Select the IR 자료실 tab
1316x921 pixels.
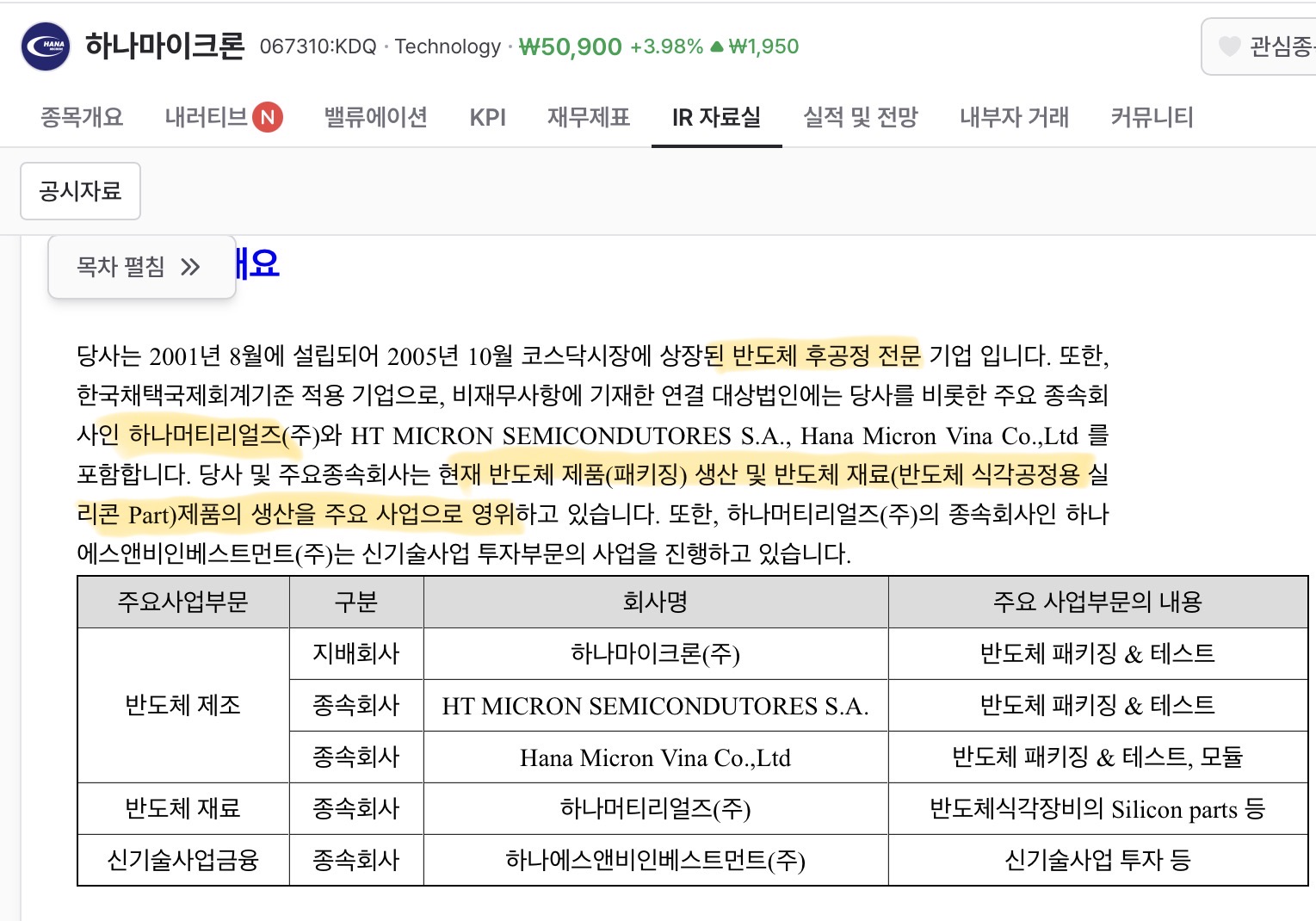pos(716,117)
